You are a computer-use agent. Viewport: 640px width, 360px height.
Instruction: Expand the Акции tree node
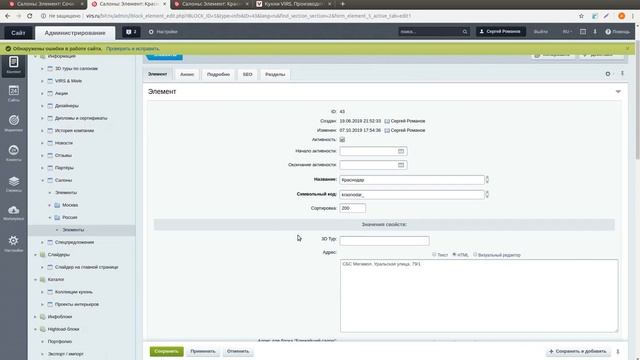click(x=42, y=93)
